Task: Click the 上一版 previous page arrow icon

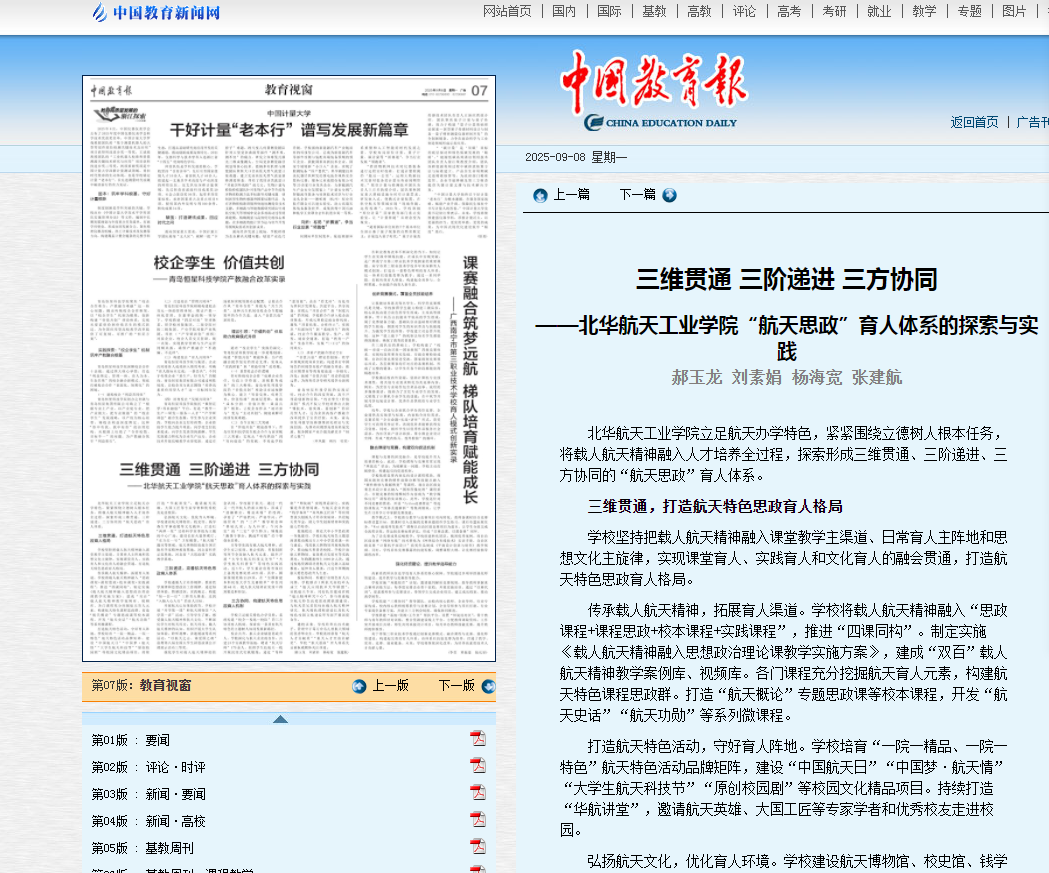Action: point(359,686)
